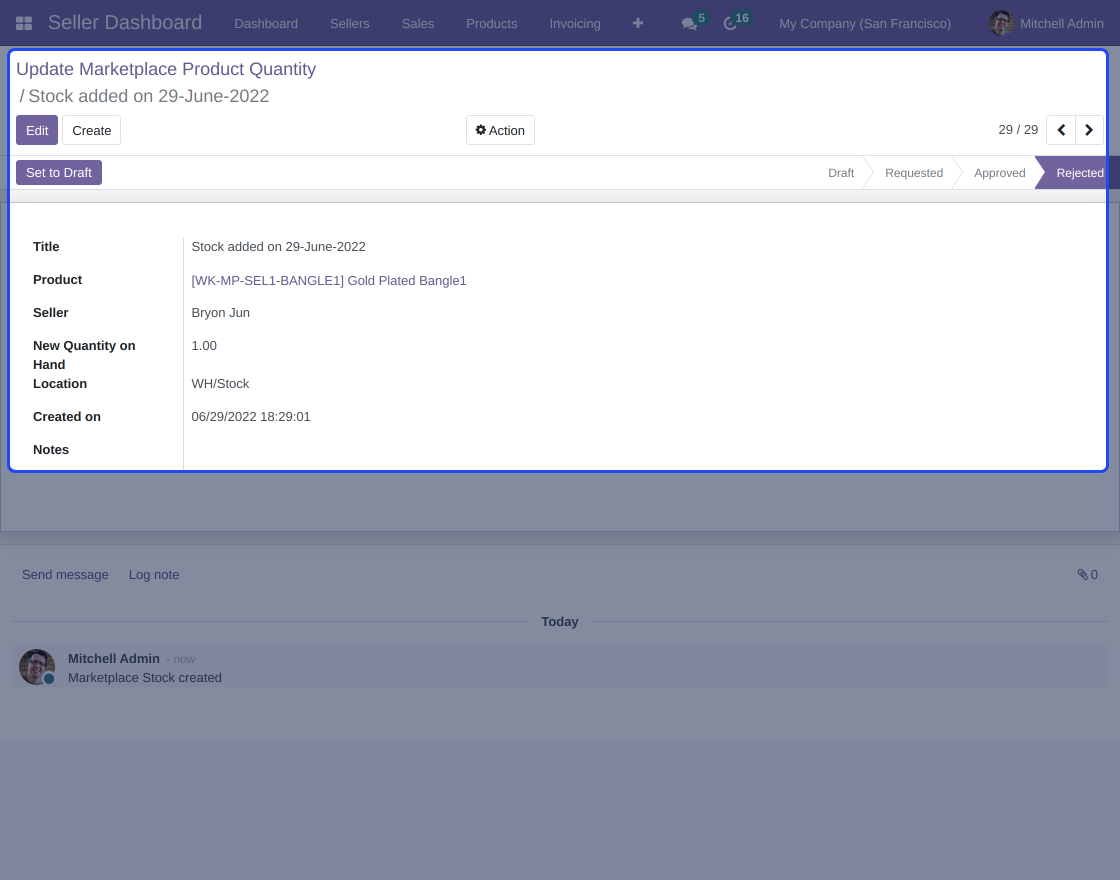Click Update Marketplace Product Quantity breadcrumb
Screen dimensions: 1120x880
[166, 69]
